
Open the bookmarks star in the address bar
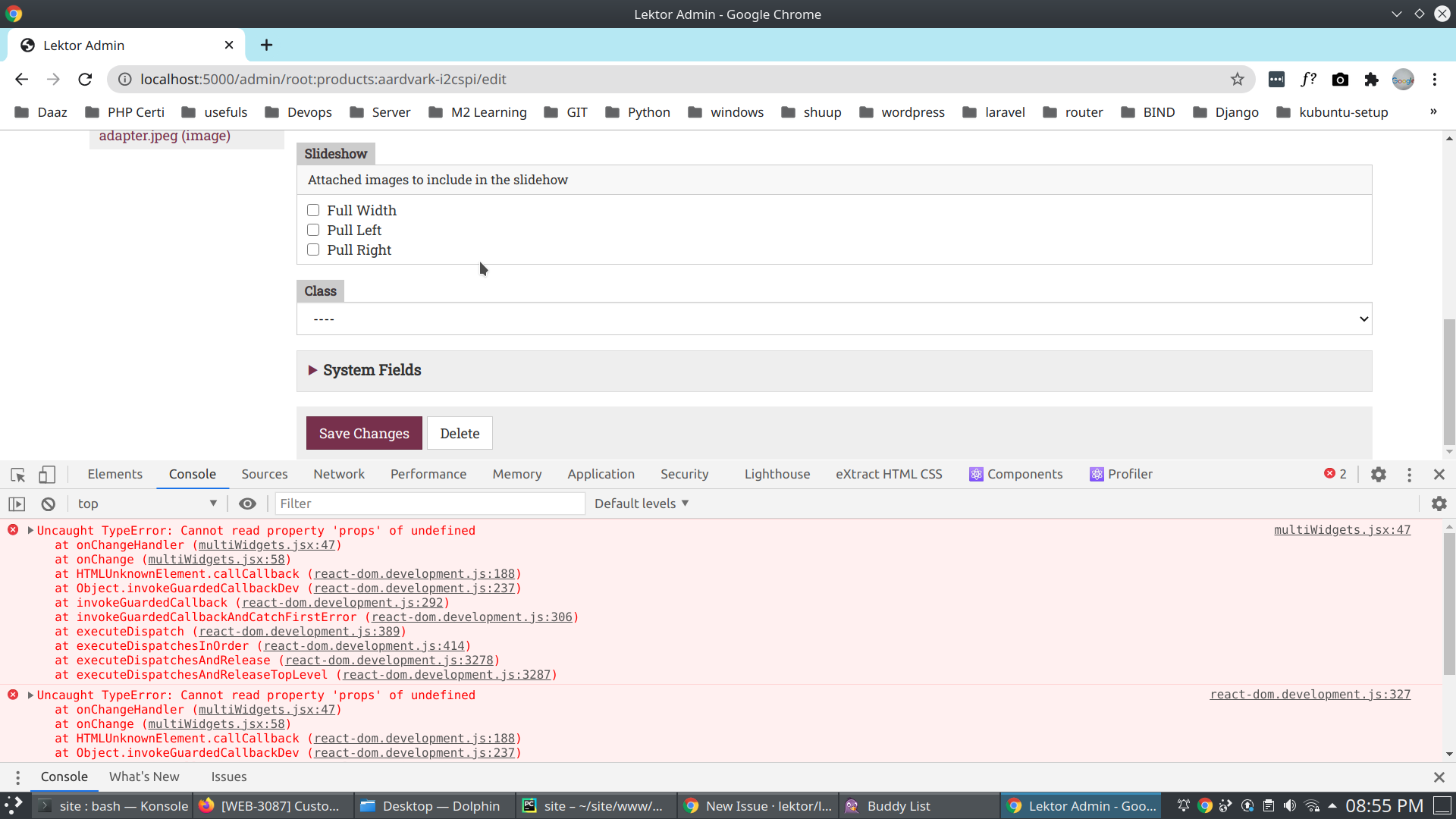pyautogui.click(x=1238, y=79)
